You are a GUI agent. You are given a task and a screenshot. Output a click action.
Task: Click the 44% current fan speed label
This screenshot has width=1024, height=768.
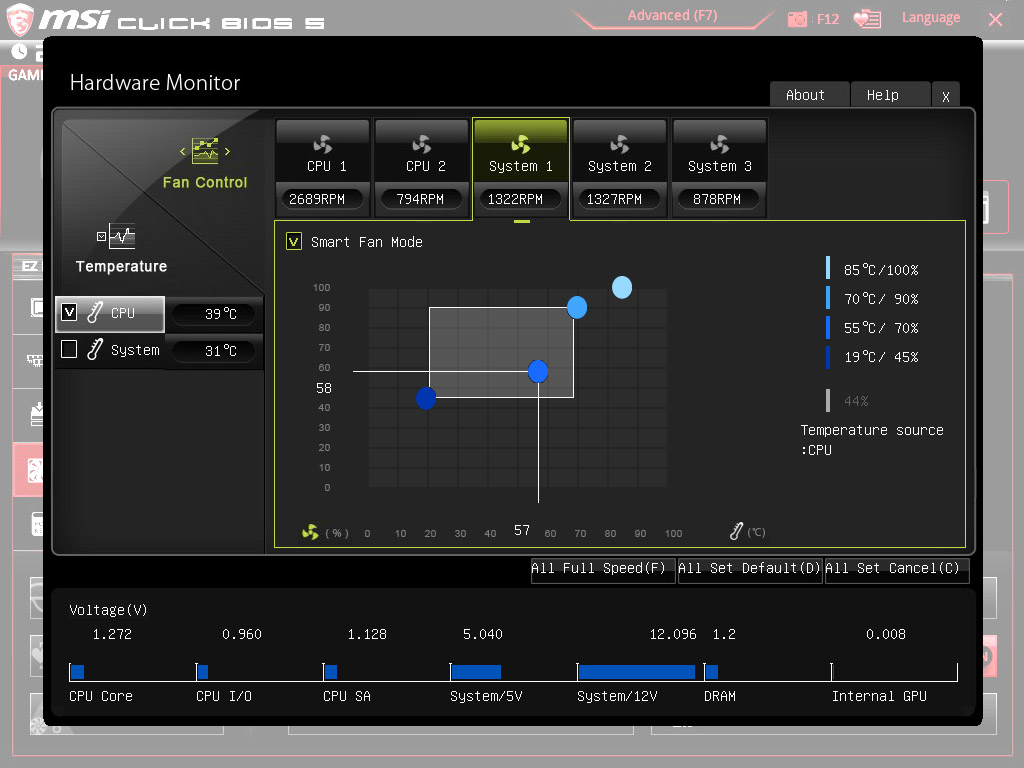[856, 401]
